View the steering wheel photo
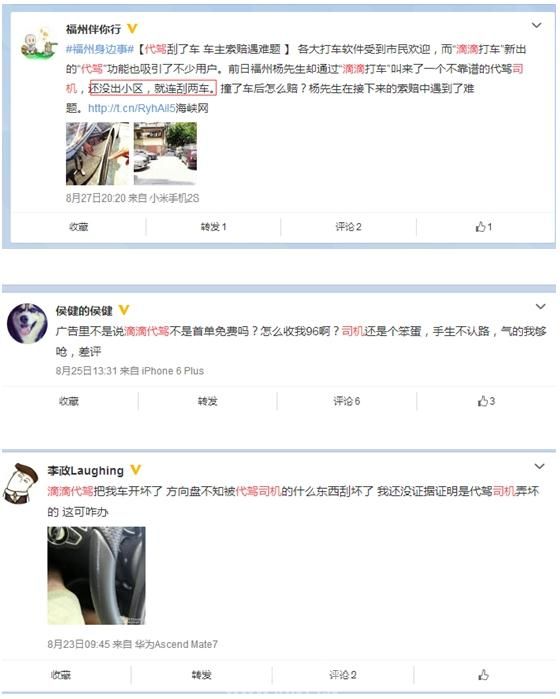This screenshot has height=699, width=560. pos(96,576)
